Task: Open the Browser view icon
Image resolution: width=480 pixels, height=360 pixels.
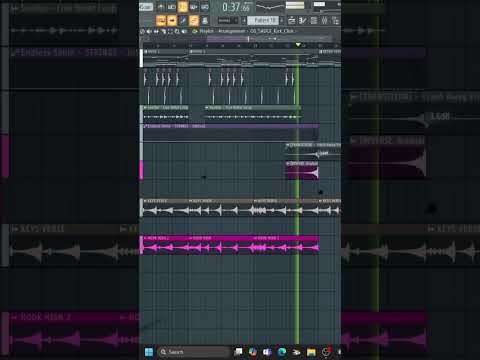Action: point(336,21)
